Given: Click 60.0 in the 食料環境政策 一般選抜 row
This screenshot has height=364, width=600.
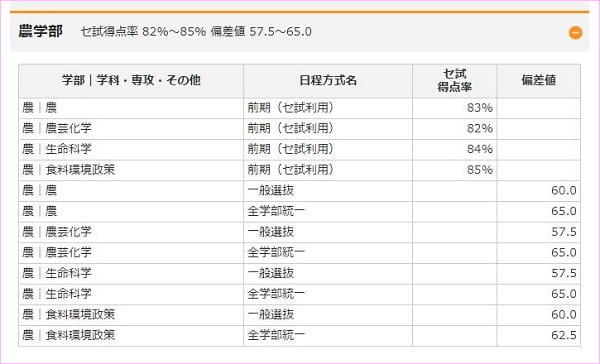Looking at the screenshot, I should point(564,315).
